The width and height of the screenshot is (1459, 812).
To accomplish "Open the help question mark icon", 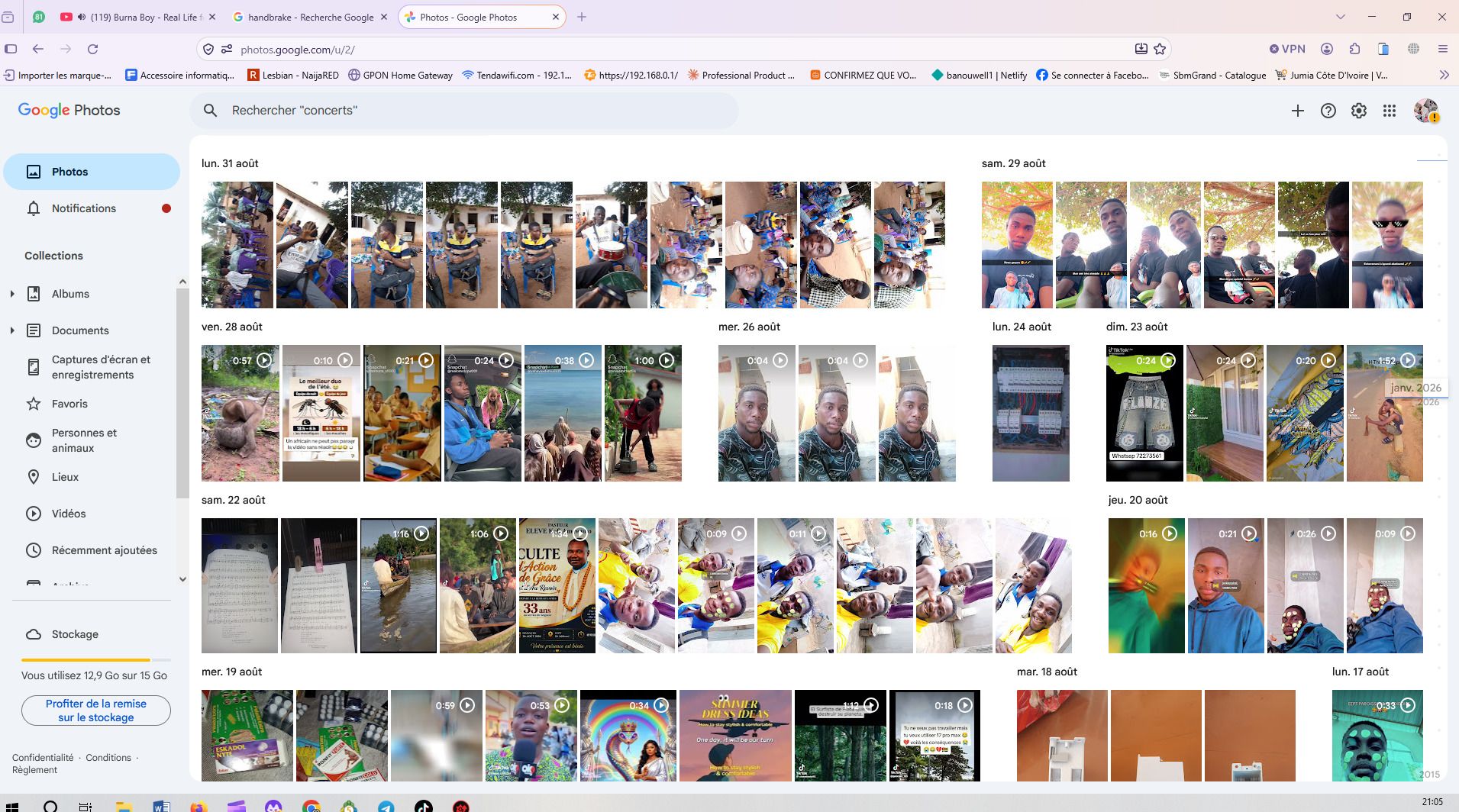I will click(x=1328, y=111).
